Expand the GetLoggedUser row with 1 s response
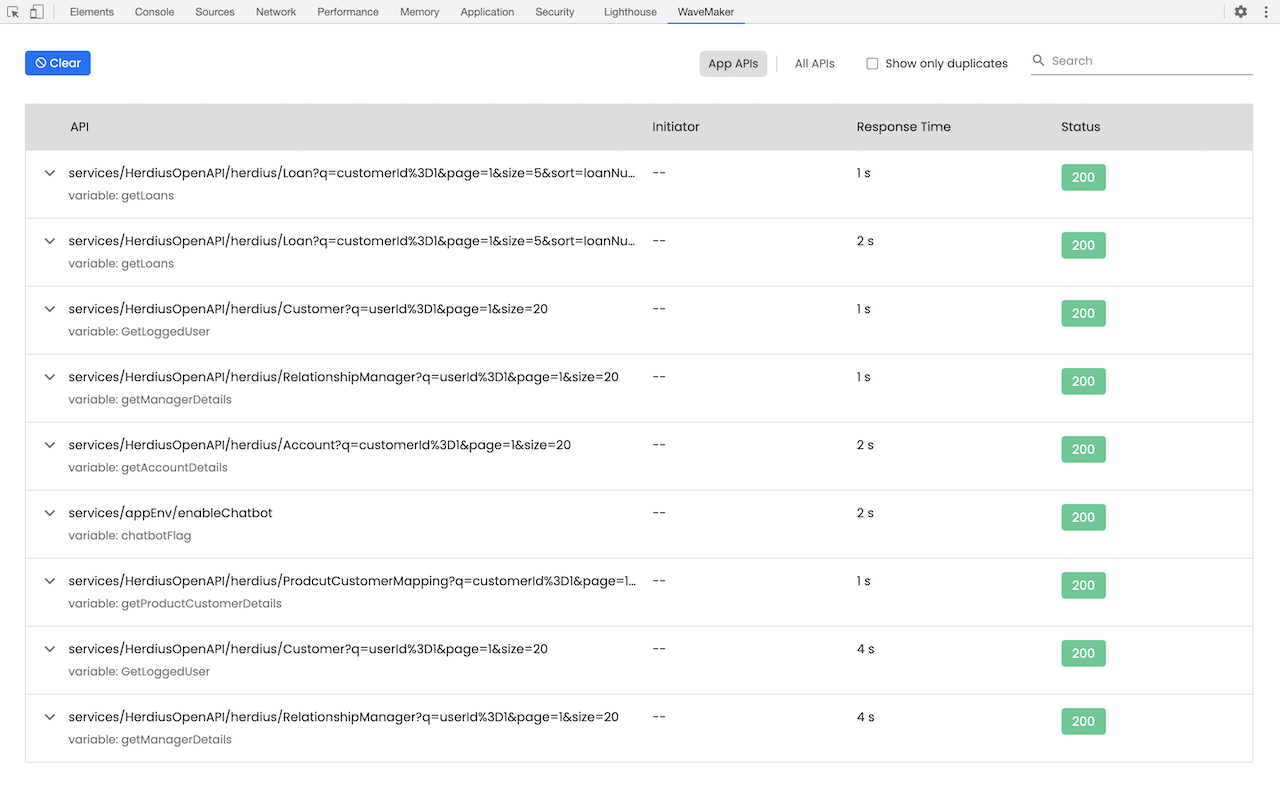Viewport: 1280px width, 800px height. (50, 309)
